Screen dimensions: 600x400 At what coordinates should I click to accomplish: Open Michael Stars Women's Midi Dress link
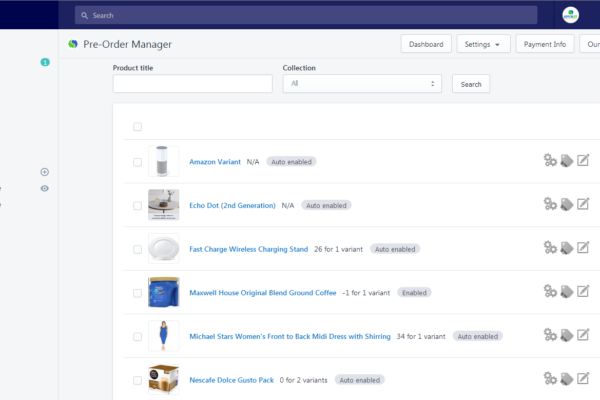point(290,336)
